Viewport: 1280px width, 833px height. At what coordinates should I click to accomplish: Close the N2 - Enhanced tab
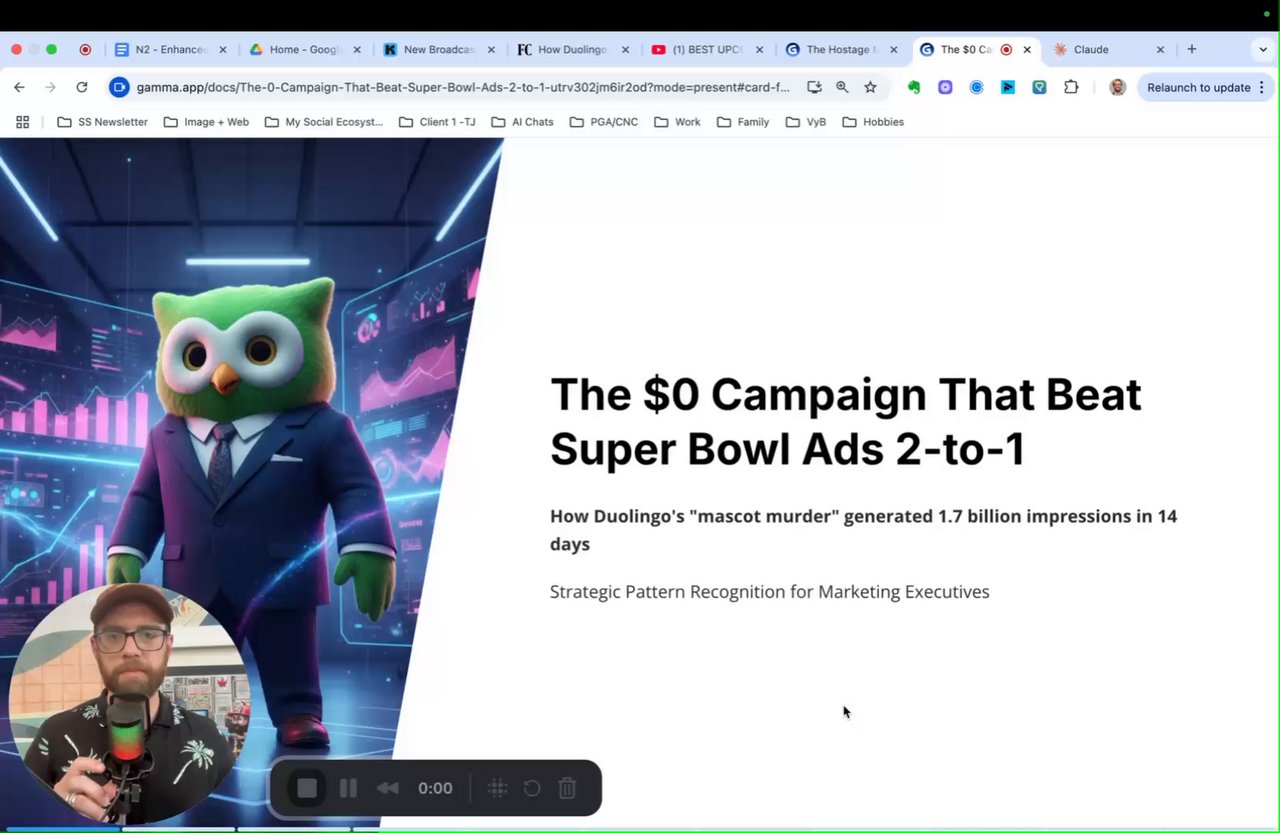(x=223, y=49)
